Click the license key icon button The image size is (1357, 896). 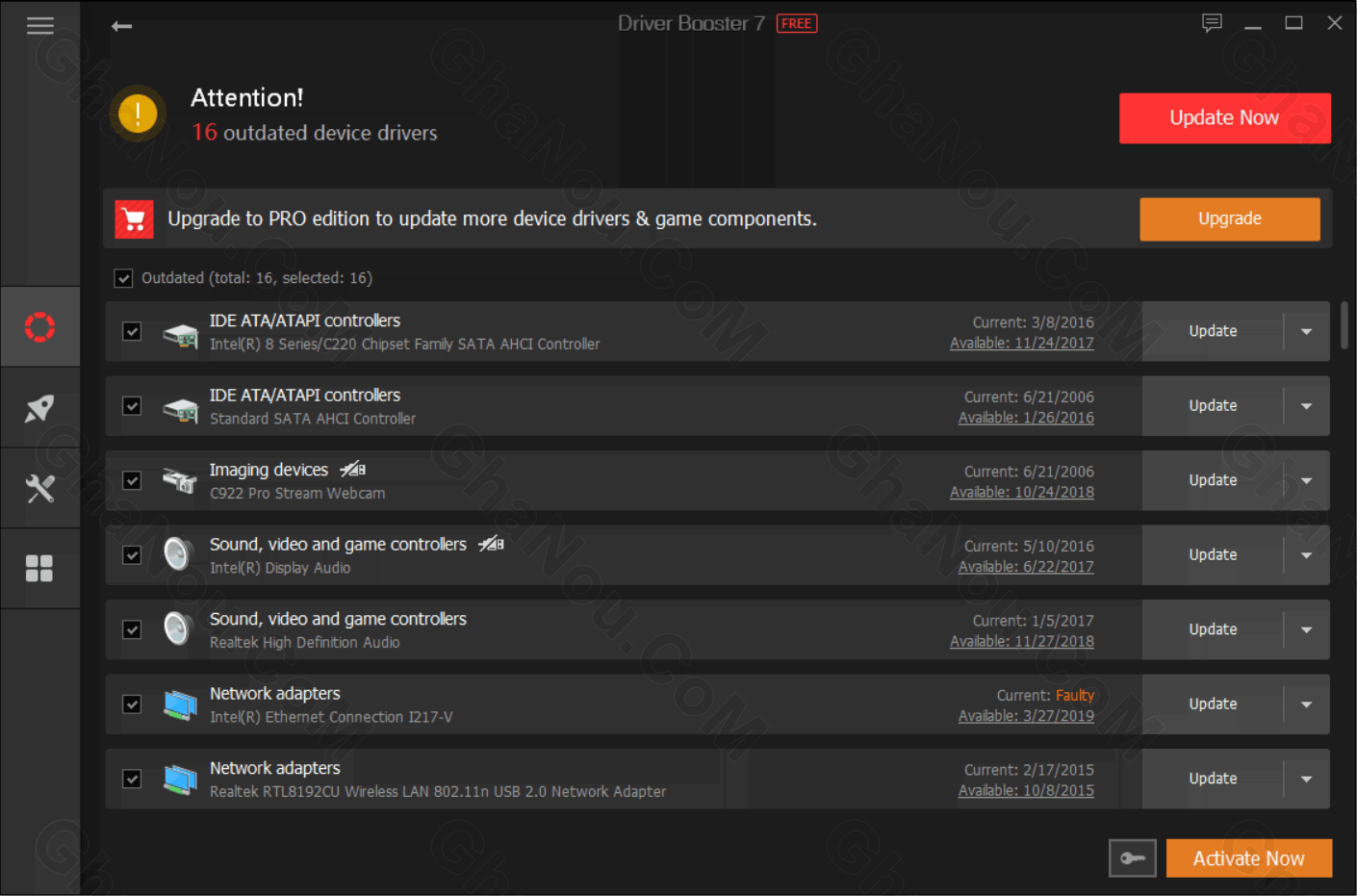click(x=1132, y=858)
